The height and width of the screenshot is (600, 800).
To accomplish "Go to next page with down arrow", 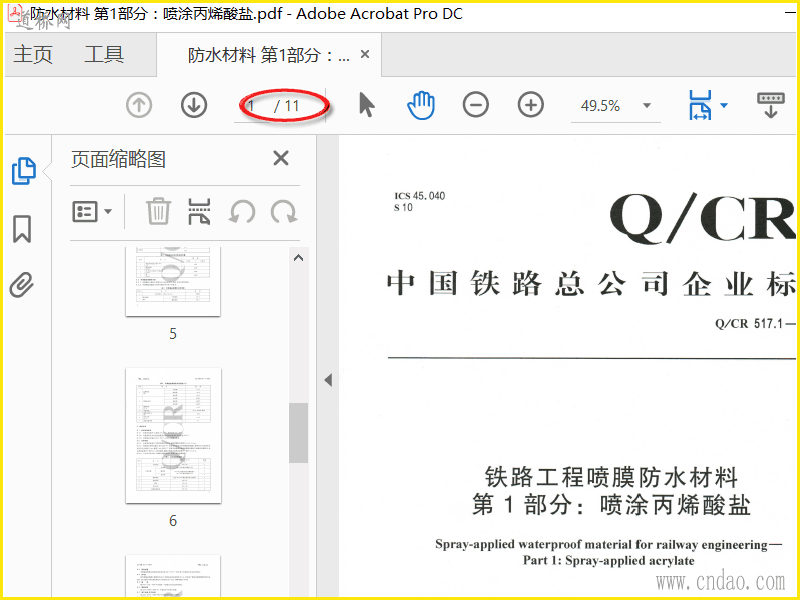I will (194, 106).
